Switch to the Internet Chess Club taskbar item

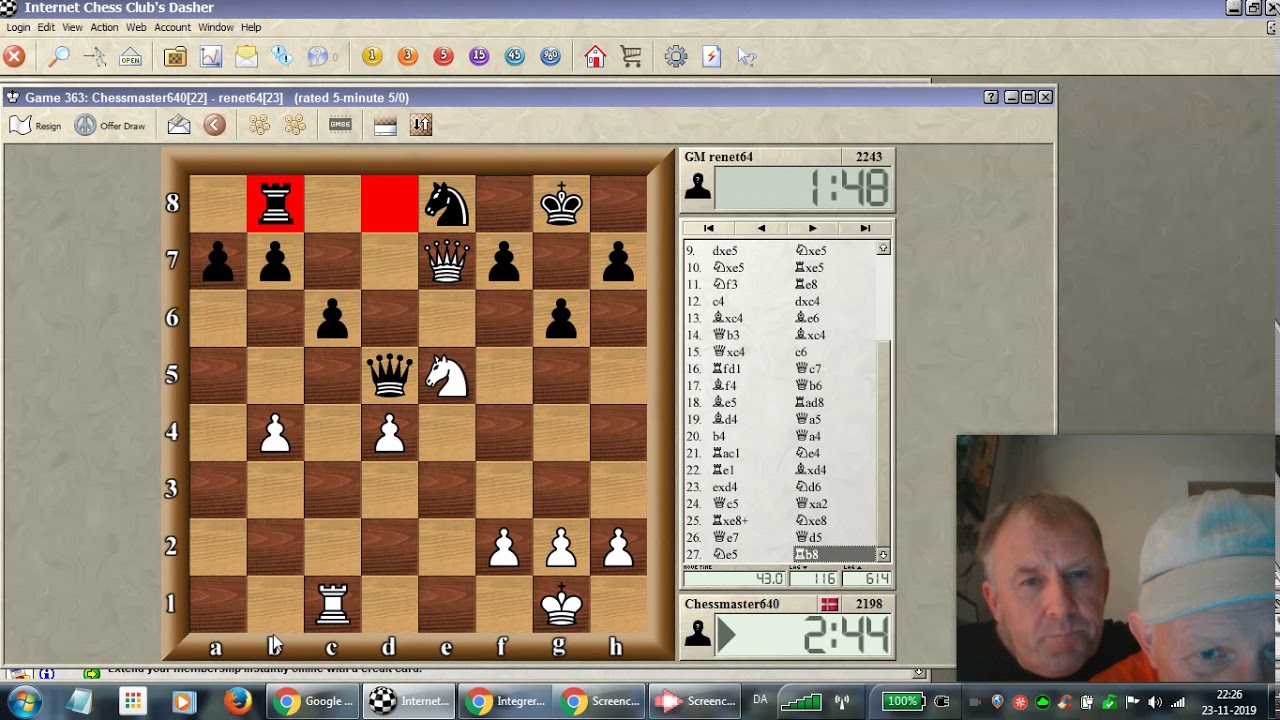tap(410, 701)
